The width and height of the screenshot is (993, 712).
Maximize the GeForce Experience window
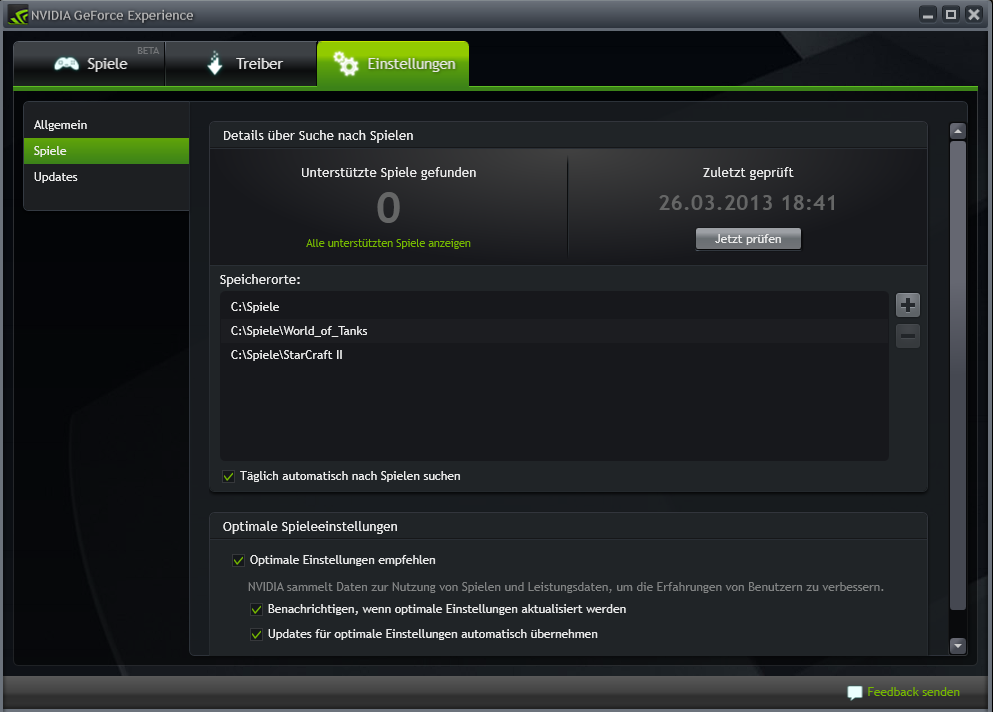click(x=951, y=15)
